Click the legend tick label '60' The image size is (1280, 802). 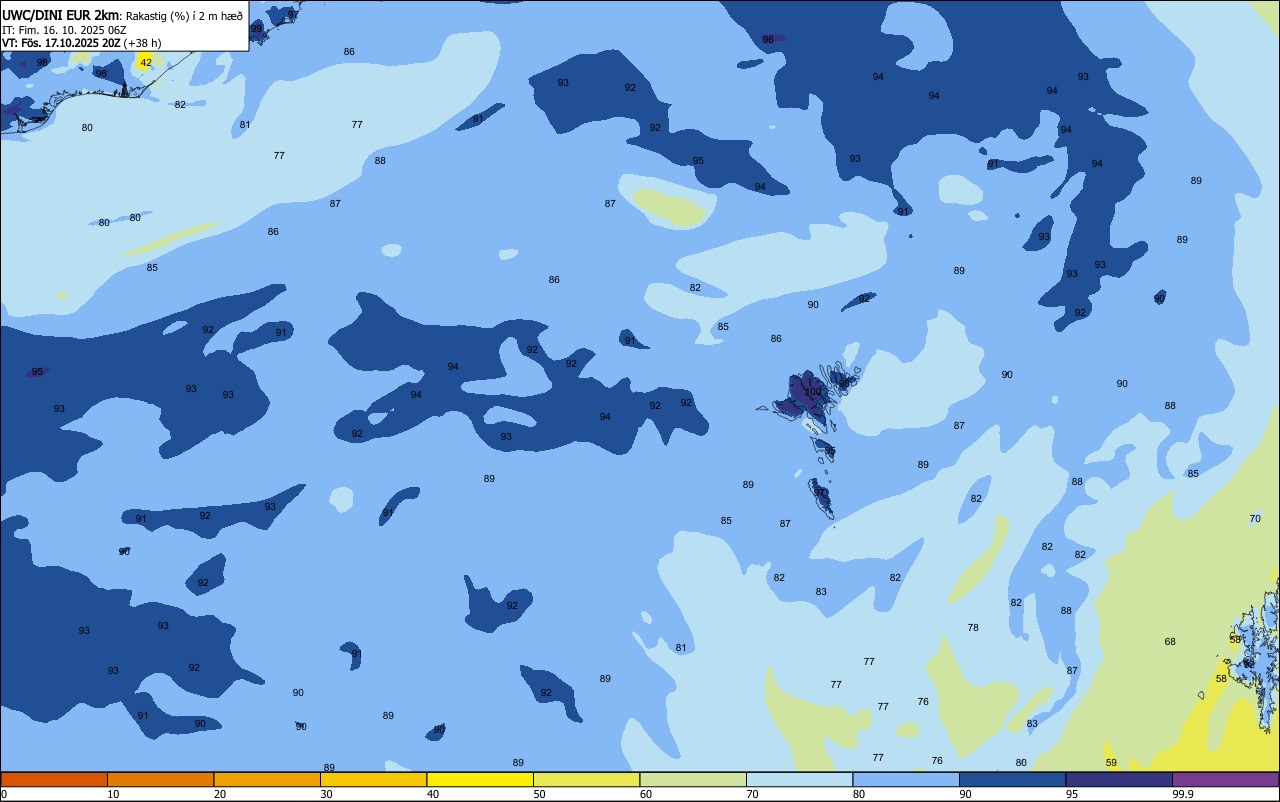(646, 794)
